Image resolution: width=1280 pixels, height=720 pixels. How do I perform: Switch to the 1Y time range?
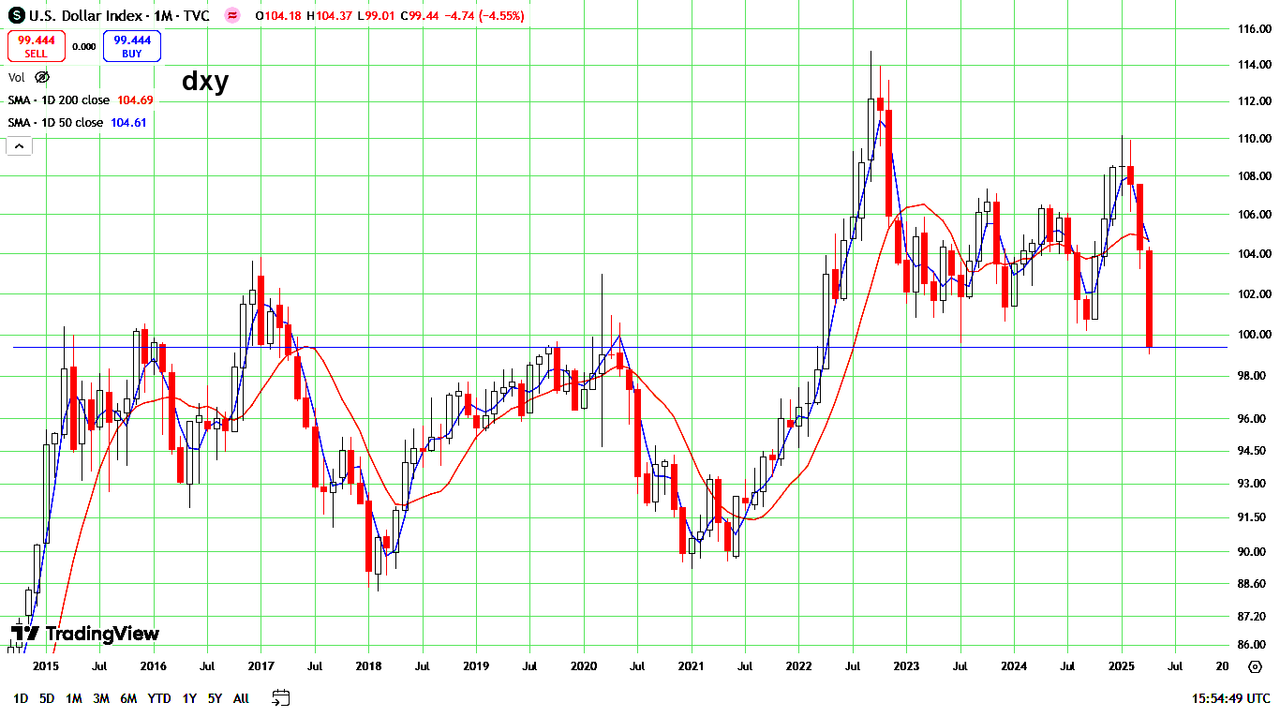189,698
